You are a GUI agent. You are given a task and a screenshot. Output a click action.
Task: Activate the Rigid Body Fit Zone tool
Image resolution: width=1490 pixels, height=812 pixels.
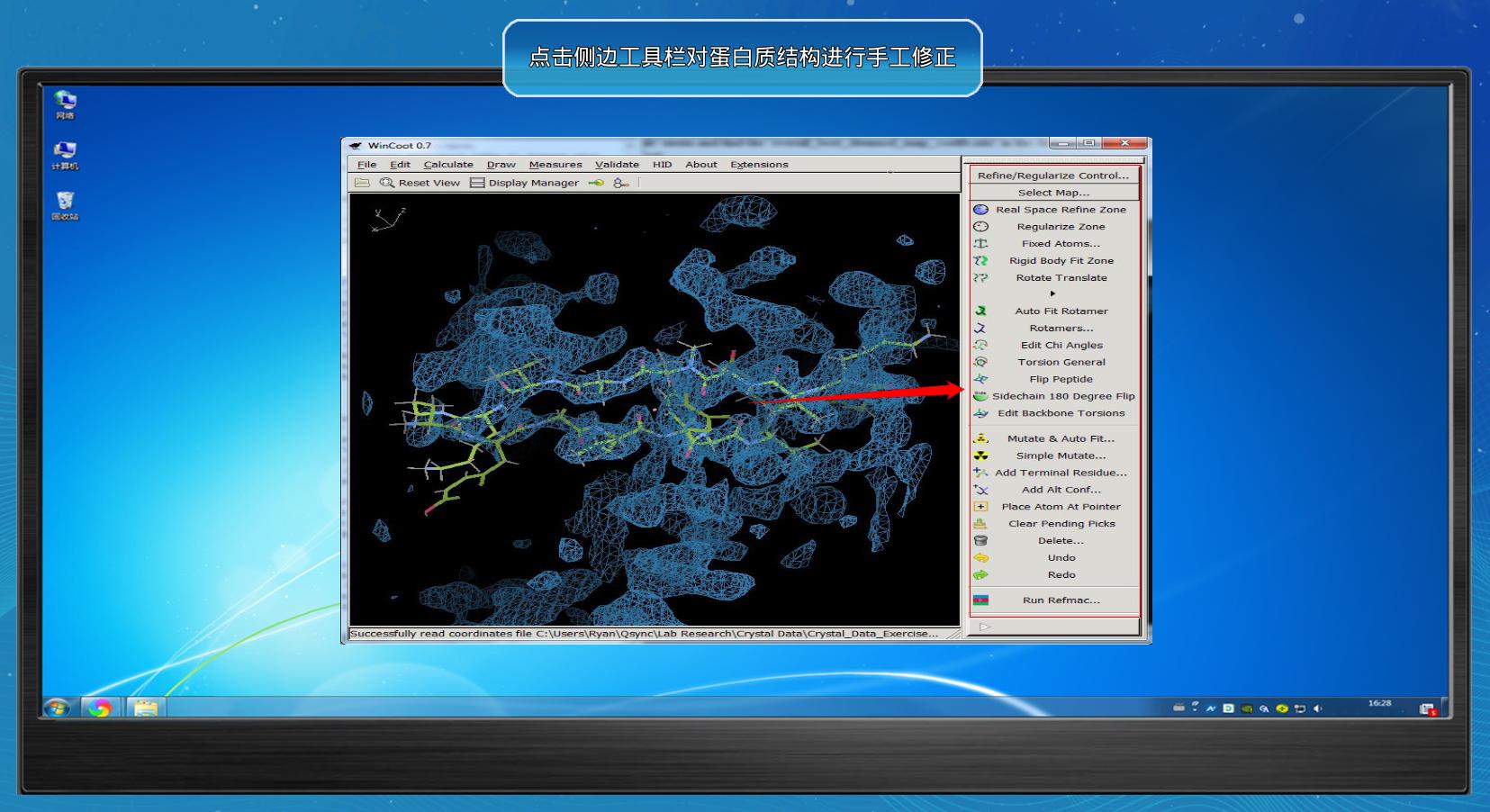click(1061, 261)
